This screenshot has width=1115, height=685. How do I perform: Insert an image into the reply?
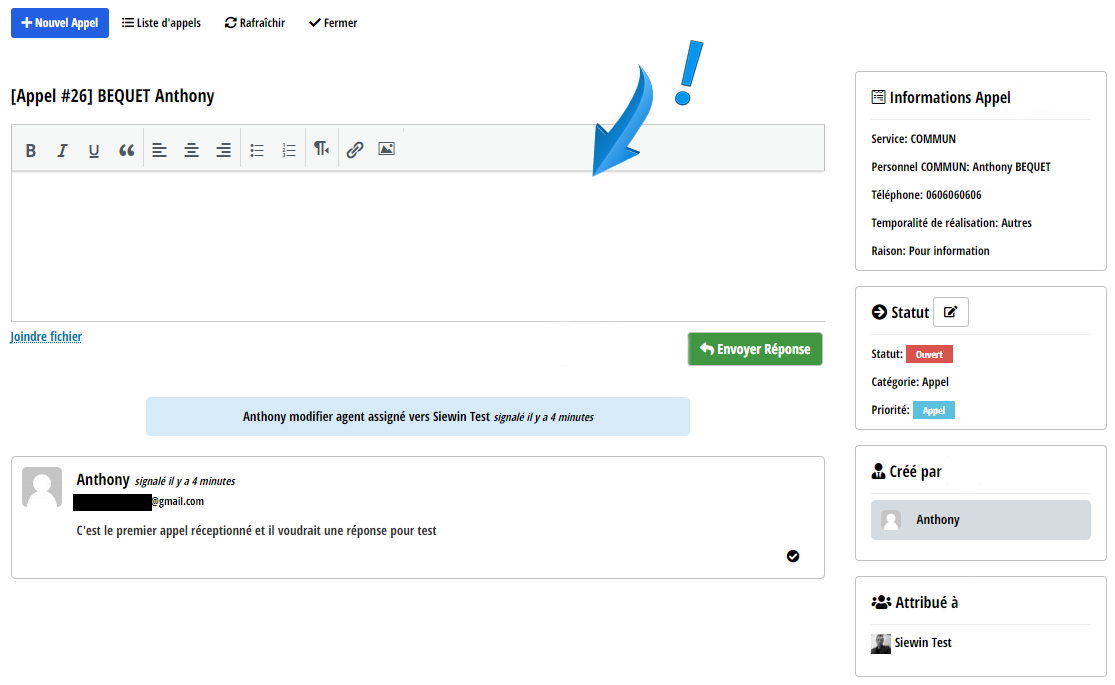(x=387, y=149)
